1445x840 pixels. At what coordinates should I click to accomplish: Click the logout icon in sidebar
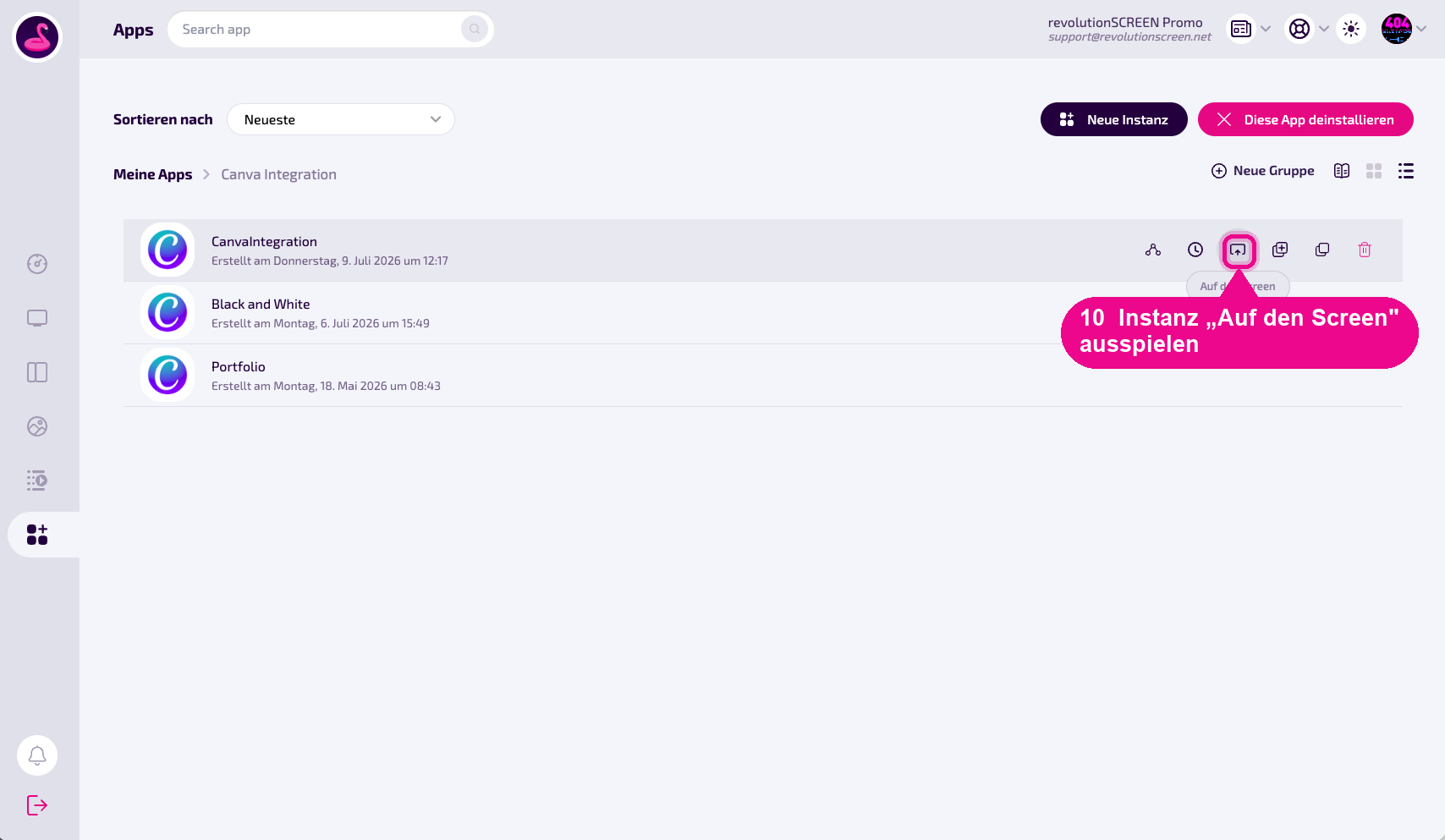(x=37, y=804)
